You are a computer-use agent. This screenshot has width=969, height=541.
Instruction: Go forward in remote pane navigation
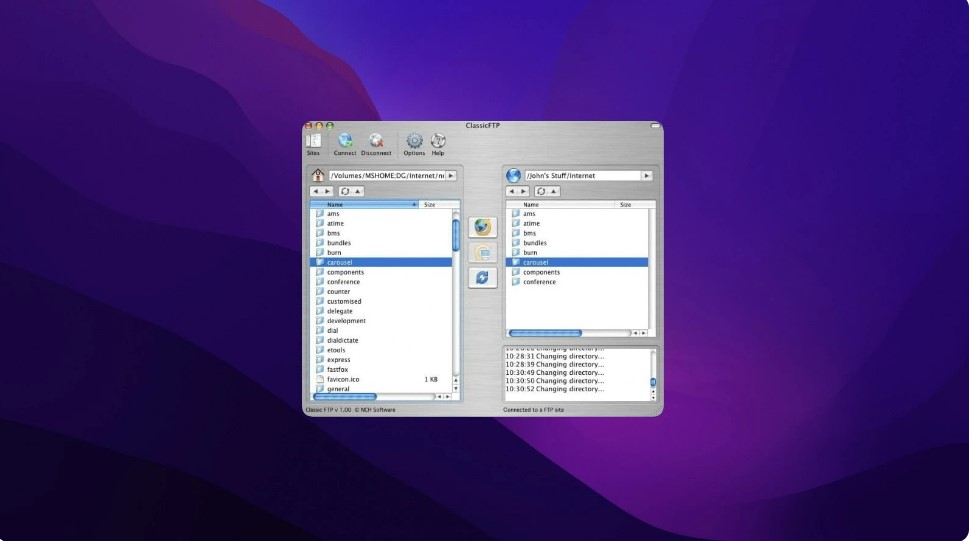click(523, 192)
